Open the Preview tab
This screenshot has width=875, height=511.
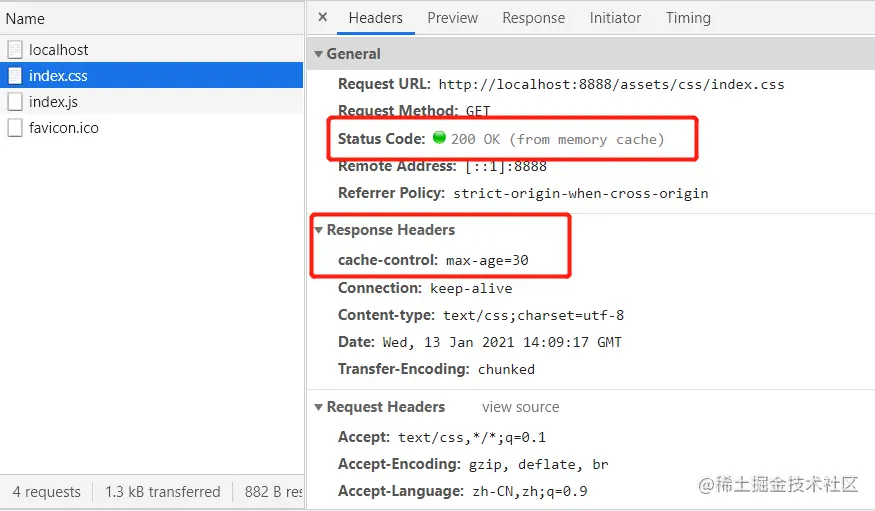coord(453,18)
